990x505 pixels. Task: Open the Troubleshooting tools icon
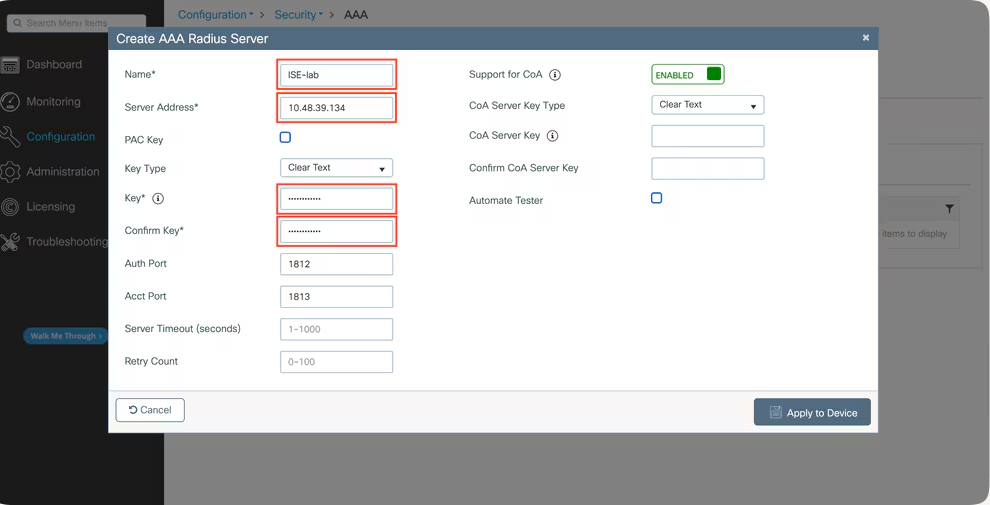coord(10,242)
